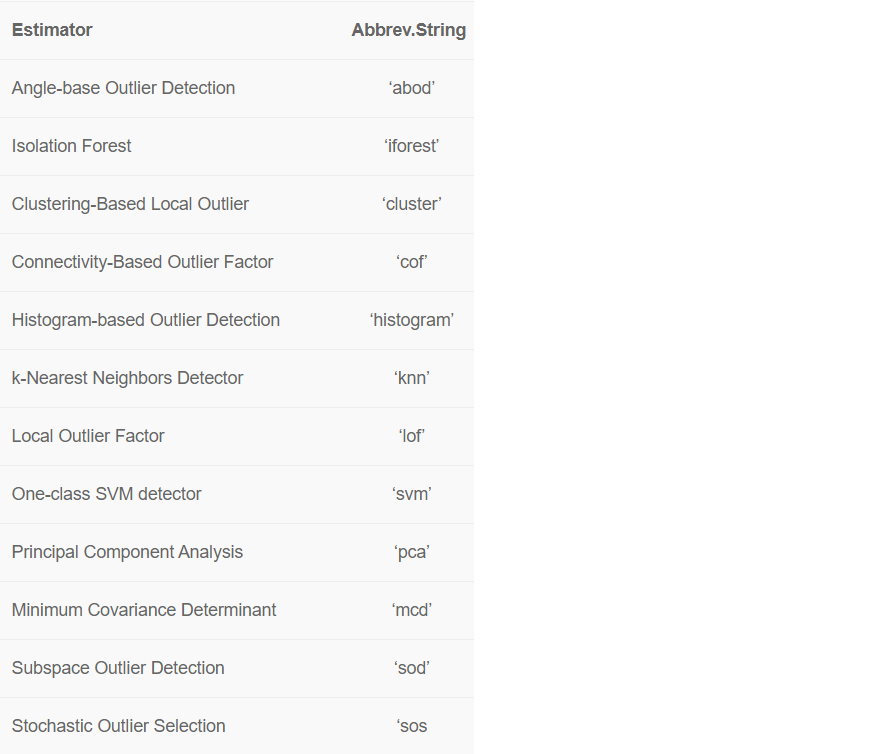Select Angle-base Outlier Detection row text
The width and height of the screenshot is (874, 754).
point(123,88)
